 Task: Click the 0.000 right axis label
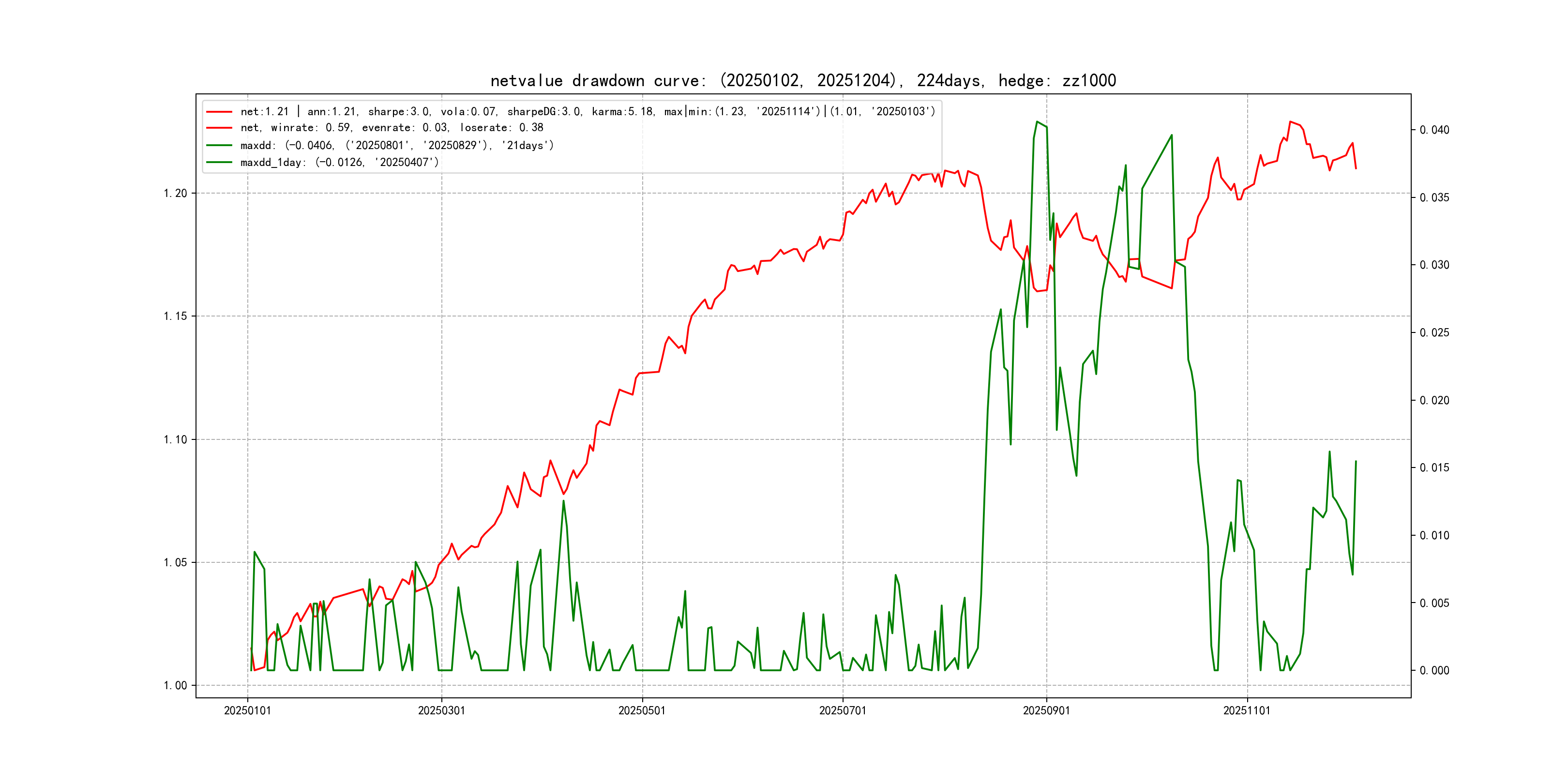tap(1434, 671)
